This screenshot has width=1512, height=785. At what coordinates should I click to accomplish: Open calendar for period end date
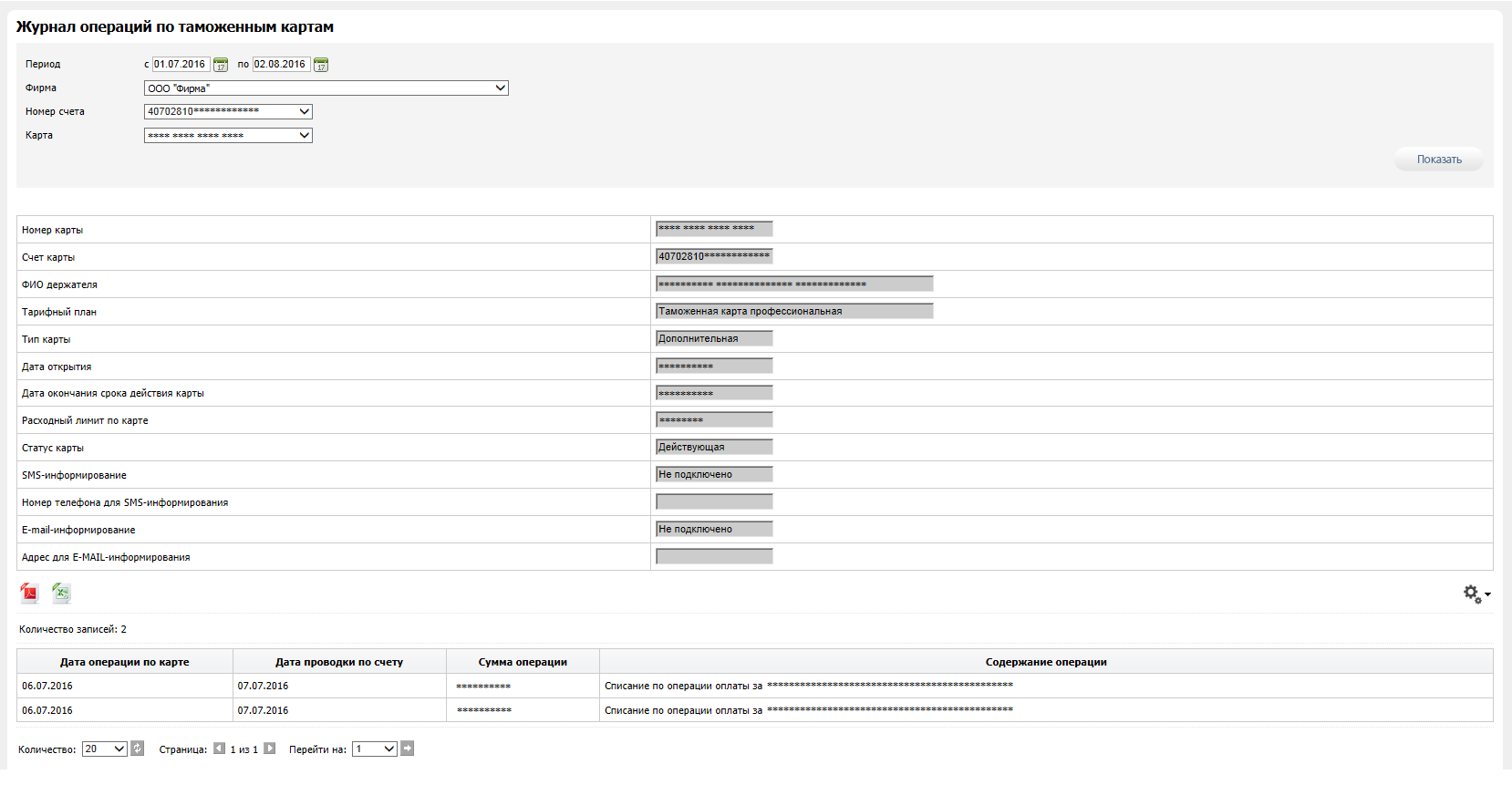(x=321, y=65)
